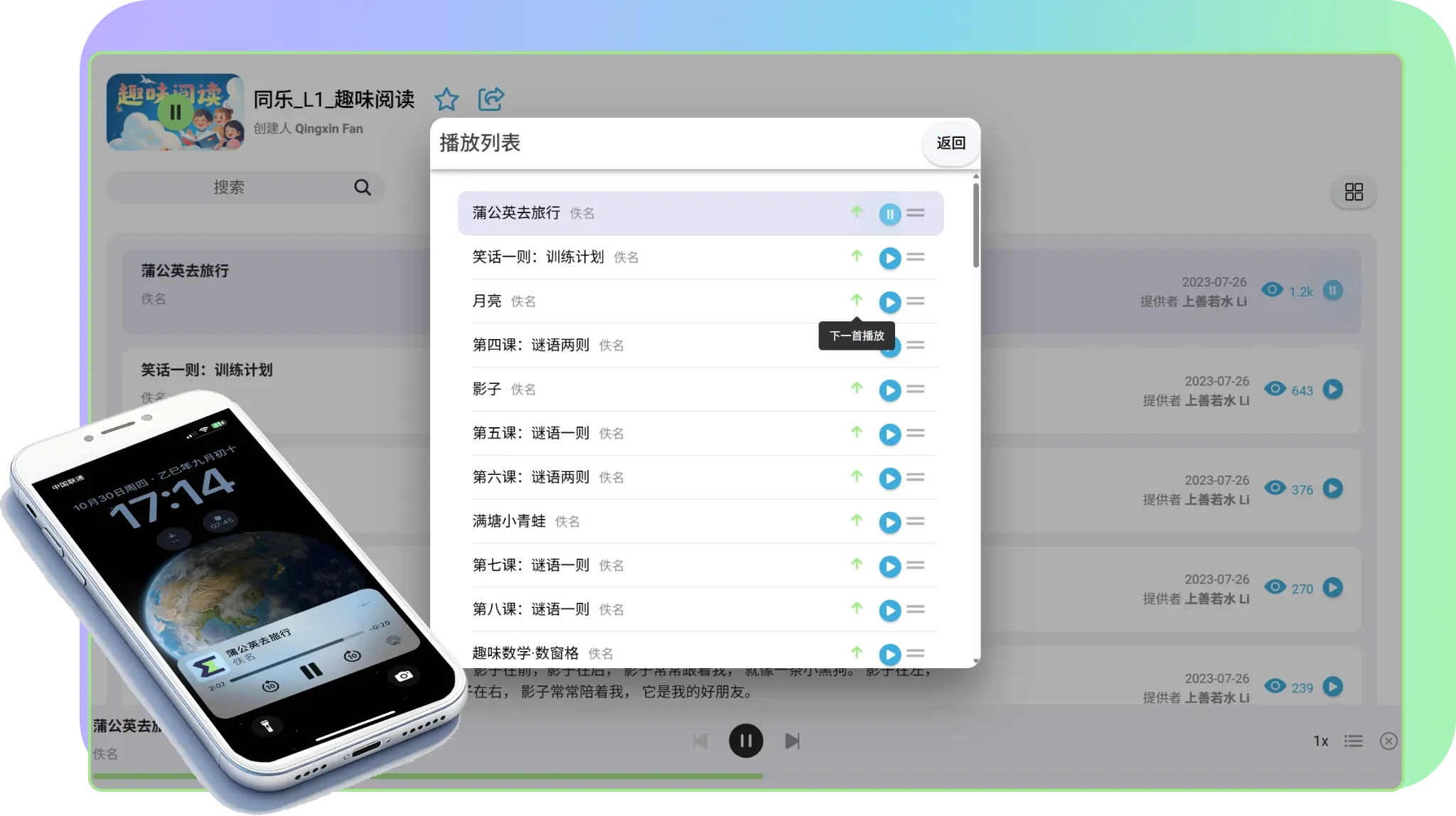Play the track with 376 views
The image size is (1456, 816).
pos(1333,488)
